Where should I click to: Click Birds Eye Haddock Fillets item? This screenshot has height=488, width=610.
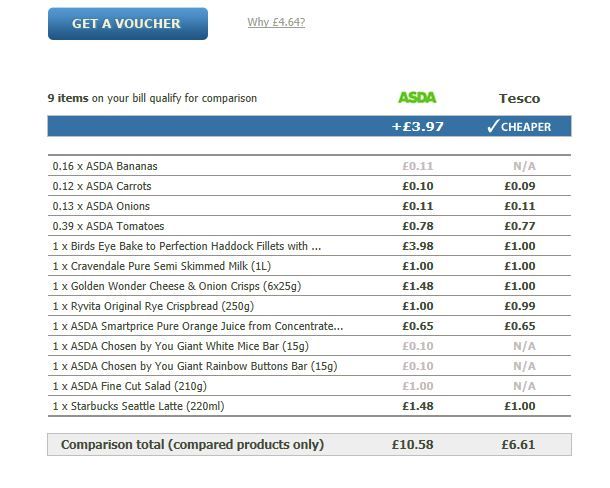pyautogui.click(x=187, y=246)
